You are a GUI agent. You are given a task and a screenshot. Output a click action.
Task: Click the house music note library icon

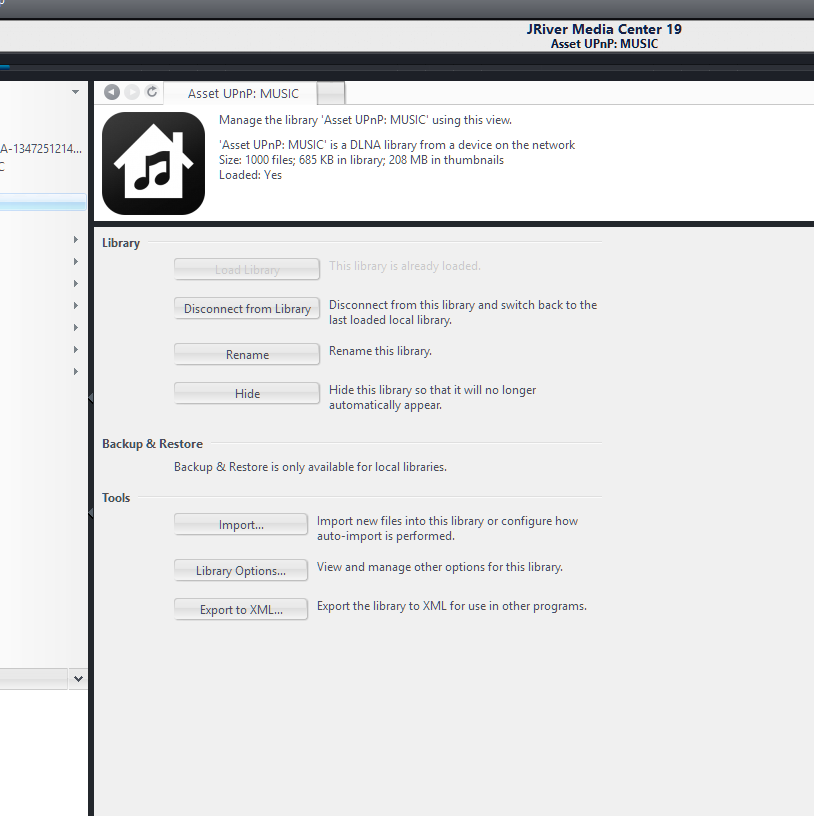point(153,163)
